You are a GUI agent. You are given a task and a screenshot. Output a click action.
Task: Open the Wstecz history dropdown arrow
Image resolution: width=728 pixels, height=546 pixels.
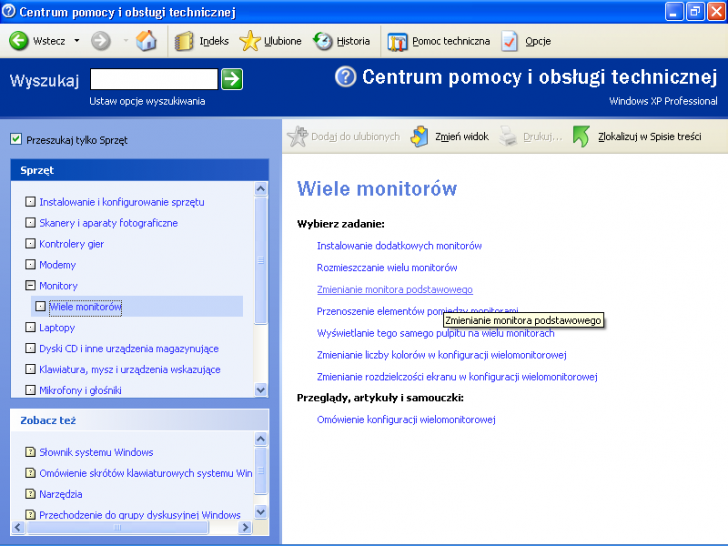(x=77, y=41)
